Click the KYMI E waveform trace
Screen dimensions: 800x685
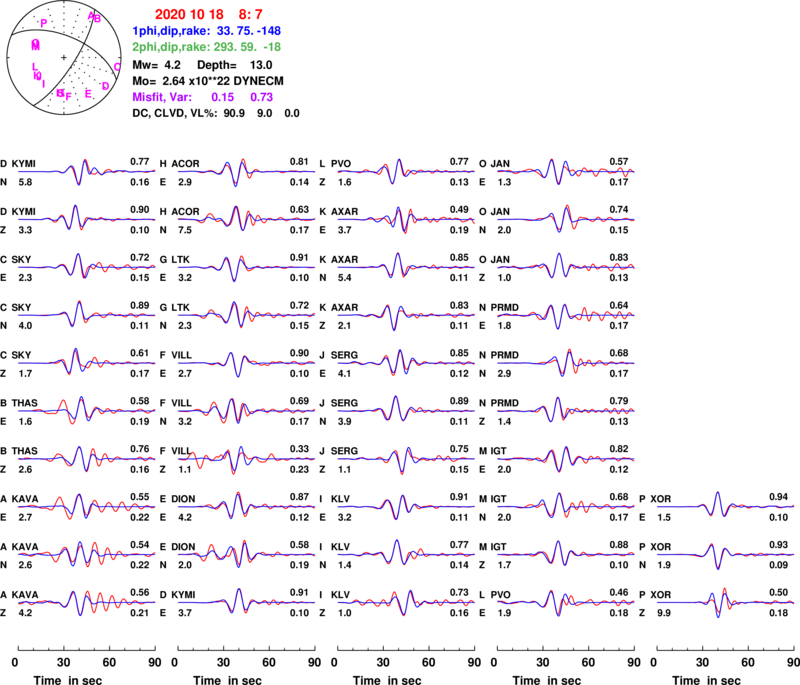point(246,602)
